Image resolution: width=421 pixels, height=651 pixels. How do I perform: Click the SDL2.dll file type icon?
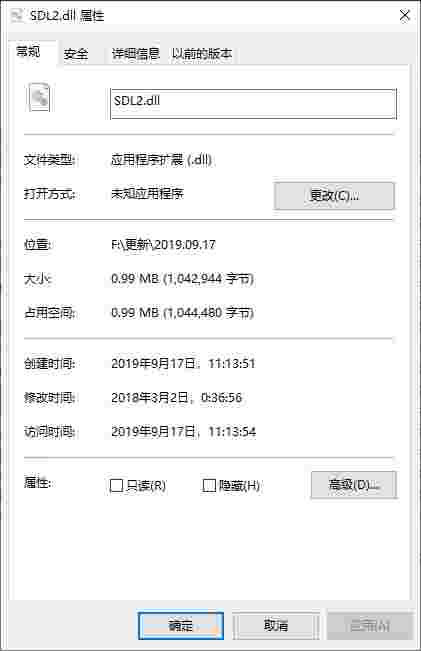(x=39, y=98)
